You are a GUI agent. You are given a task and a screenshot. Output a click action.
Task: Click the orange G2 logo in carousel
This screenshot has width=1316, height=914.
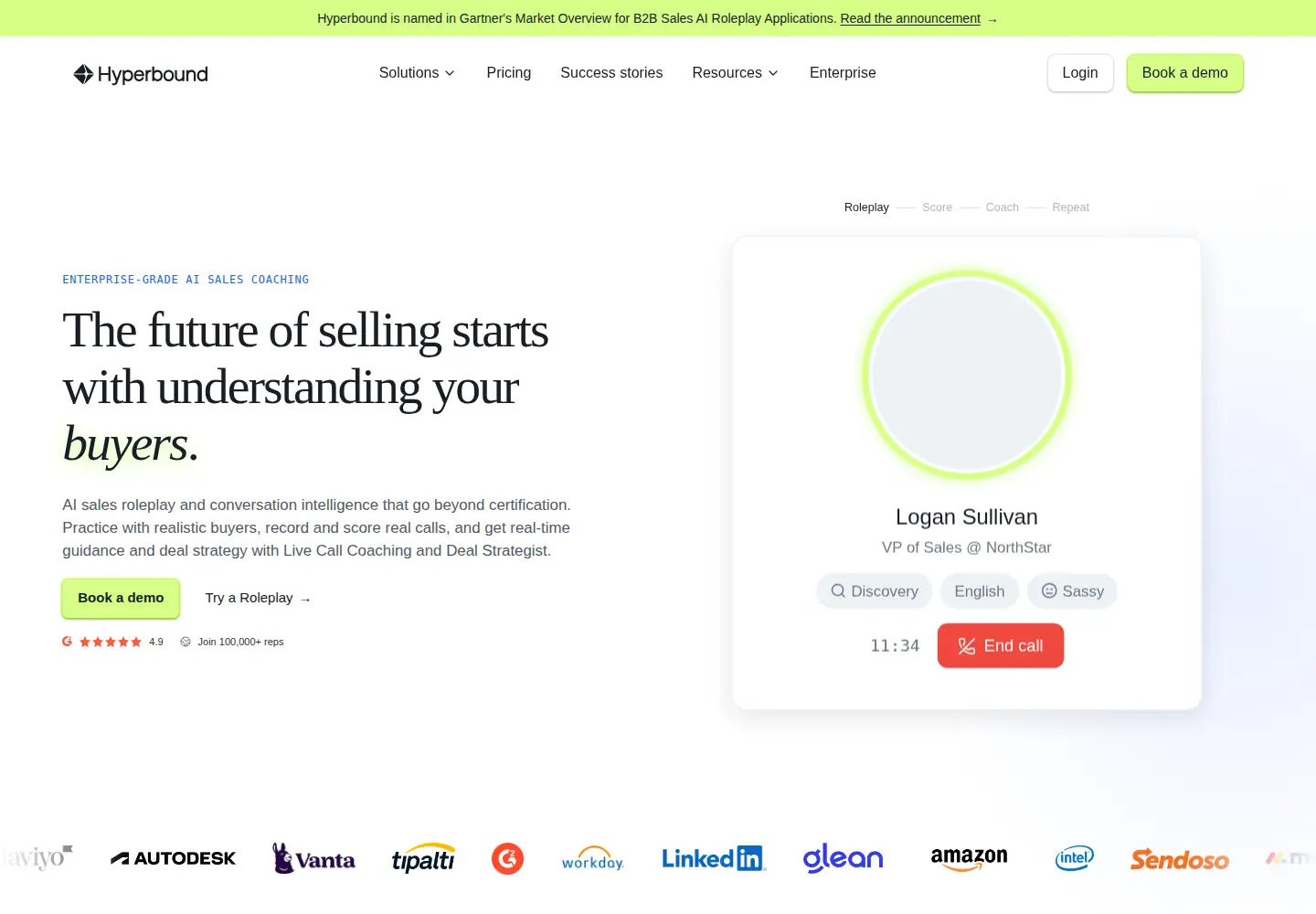508,858
